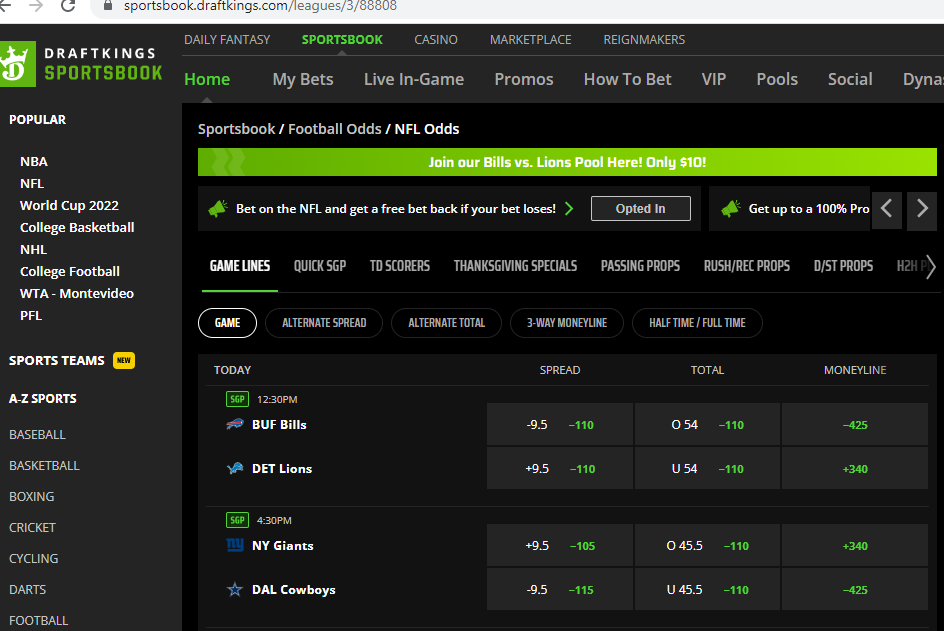Screen dimensions: 944x631
Task: Open WTA - Montevideo in sidebar
Action: 77,293
